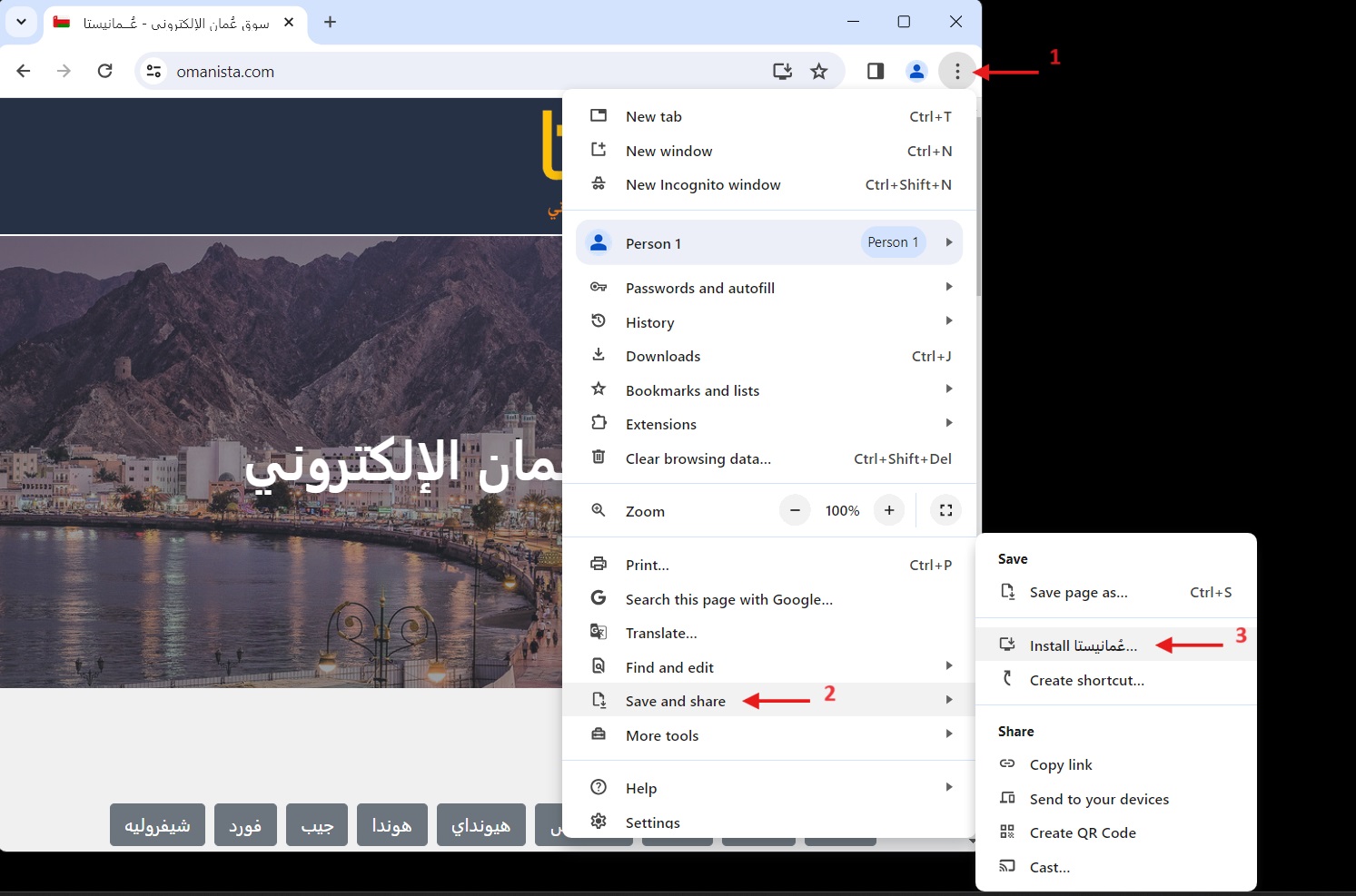1356x896 pixels.
Task: Expand the Person 1 profile submenu
Action: point(769,242)
